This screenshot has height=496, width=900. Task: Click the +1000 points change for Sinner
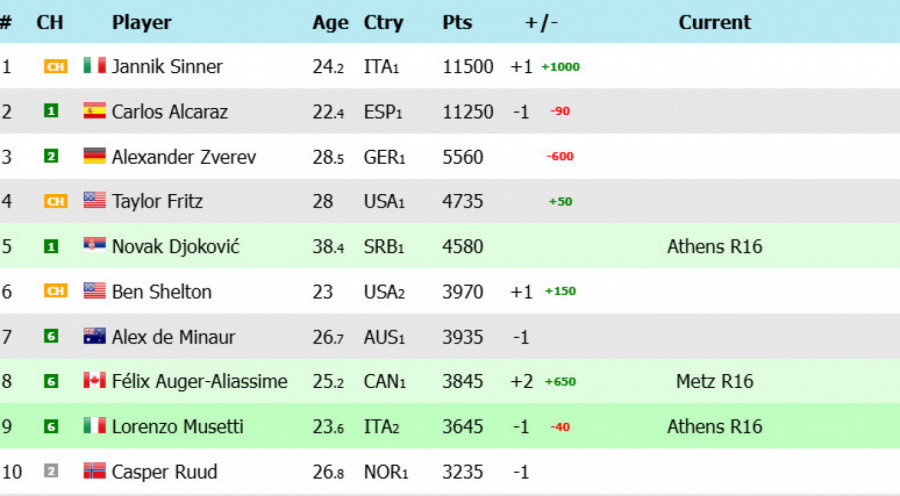pos(560,67)
